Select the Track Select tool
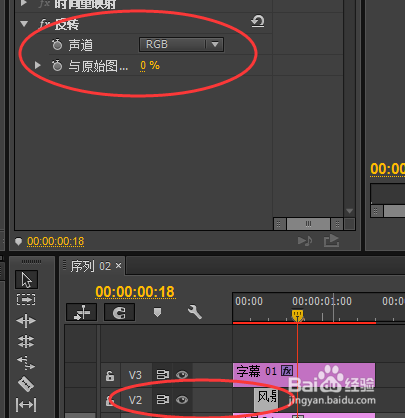The width and height of the screenshot is (405, 418). (26, 300)
